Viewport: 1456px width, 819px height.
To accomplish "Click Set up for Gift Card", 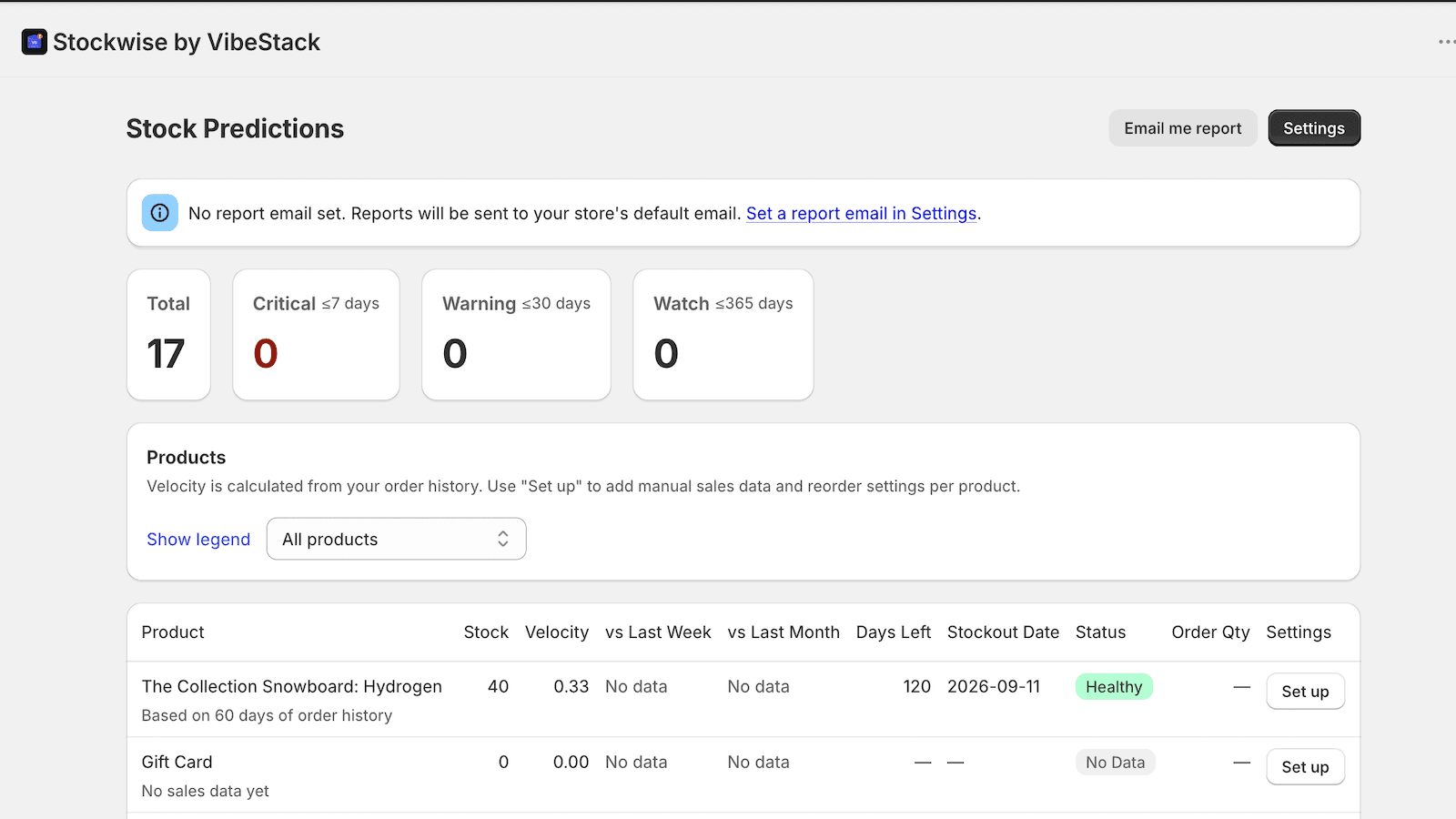I will click(x=1306, y=767).
